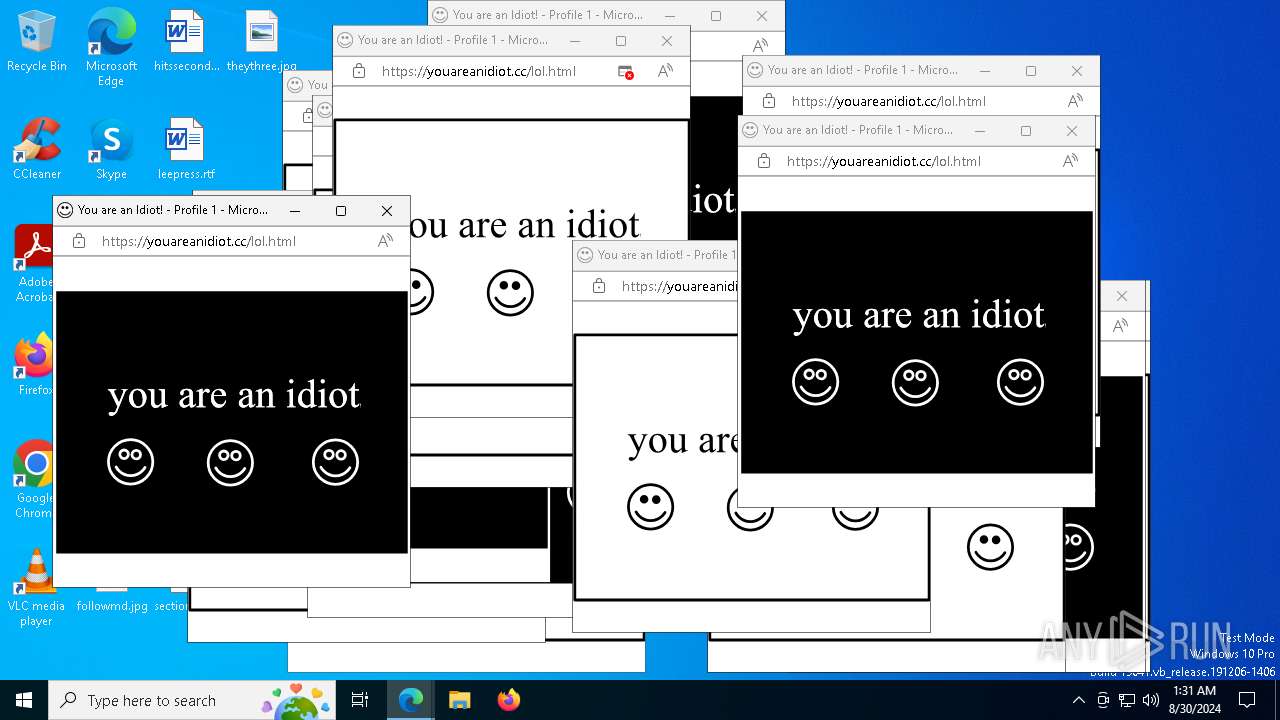Open the Skype desktop shortcut
This screenshot has height=720, width=1280.
(111, 149)
